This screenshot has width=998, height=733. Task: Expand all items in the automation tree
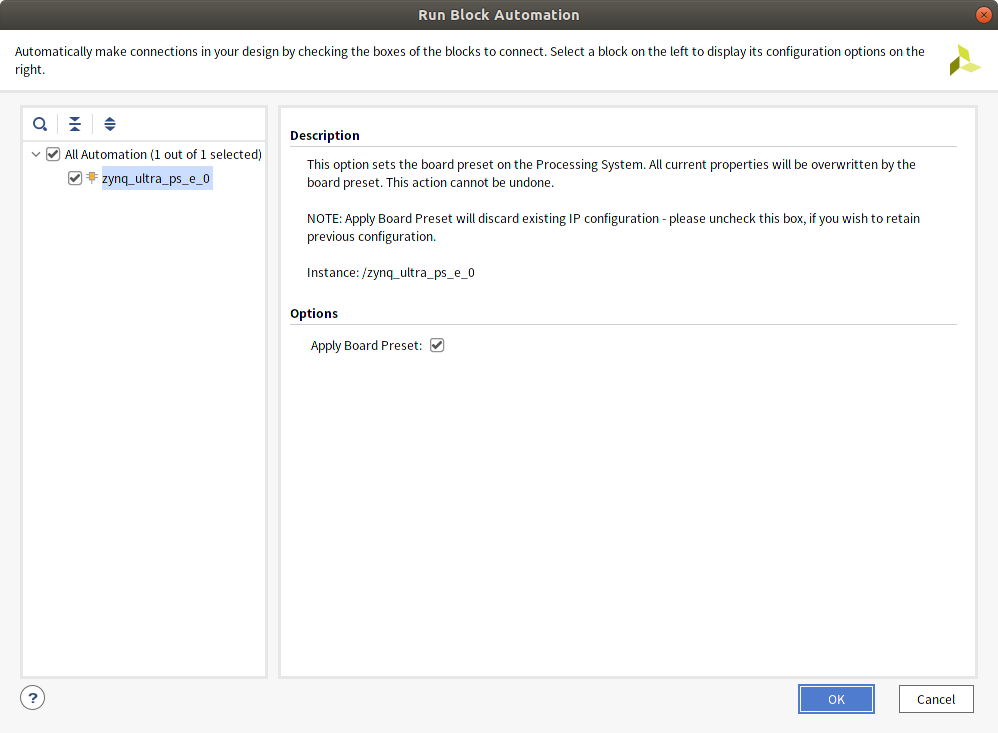click(x=110, y=124)
